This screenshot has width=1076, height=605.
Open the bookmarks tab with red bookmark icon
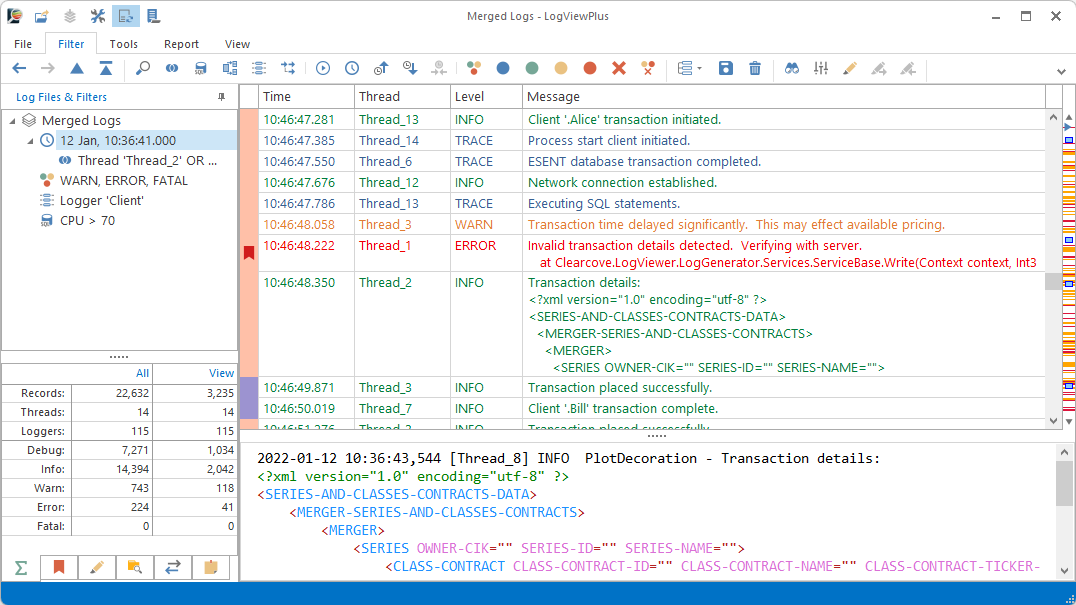click(59, 568)
